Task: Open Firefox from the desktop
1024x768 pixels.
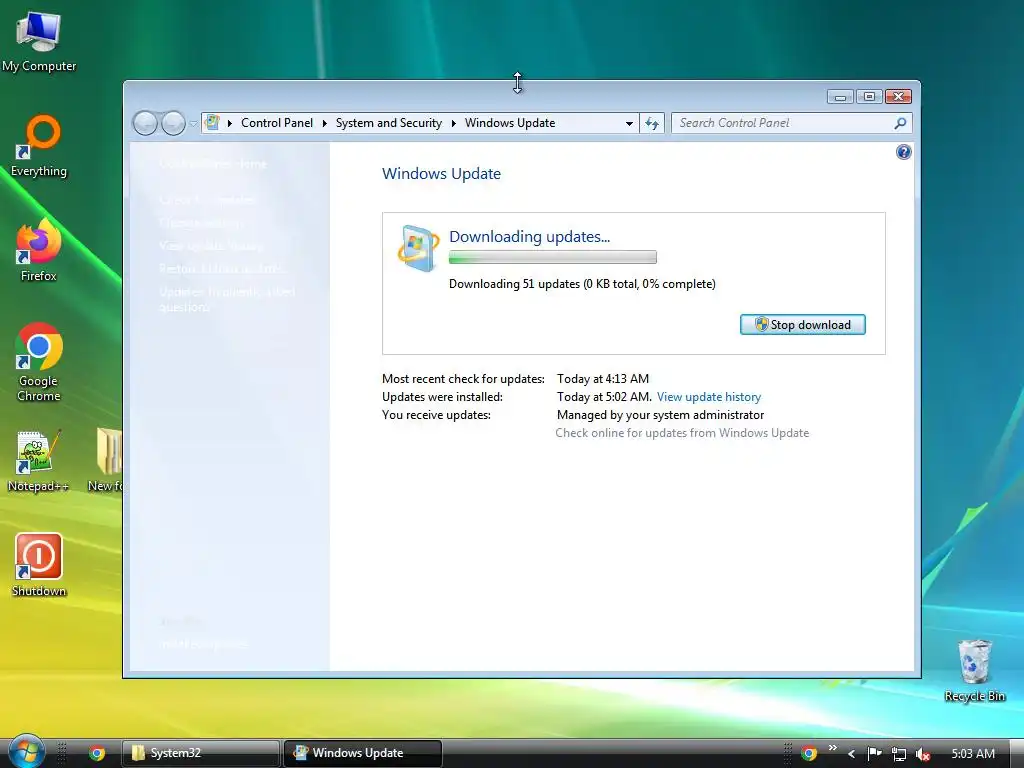Action: (39, 251)
